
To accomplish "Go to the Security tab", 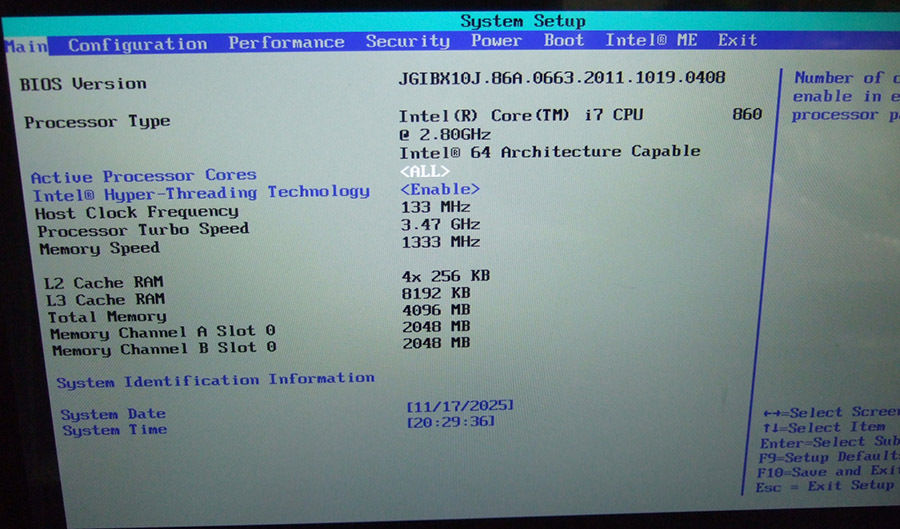I will click(408, 41).
